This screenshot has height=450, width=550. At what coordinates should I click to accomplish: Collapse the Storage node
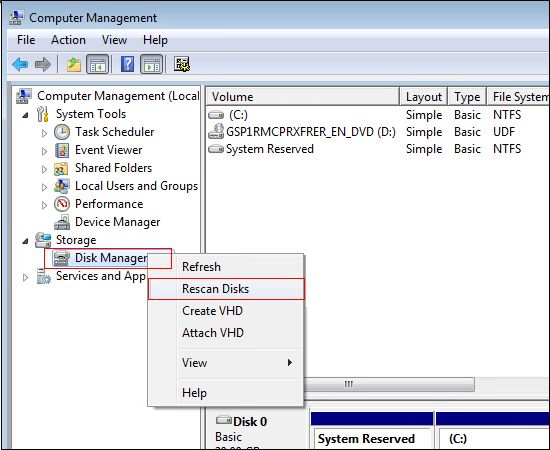pos(25,241)
